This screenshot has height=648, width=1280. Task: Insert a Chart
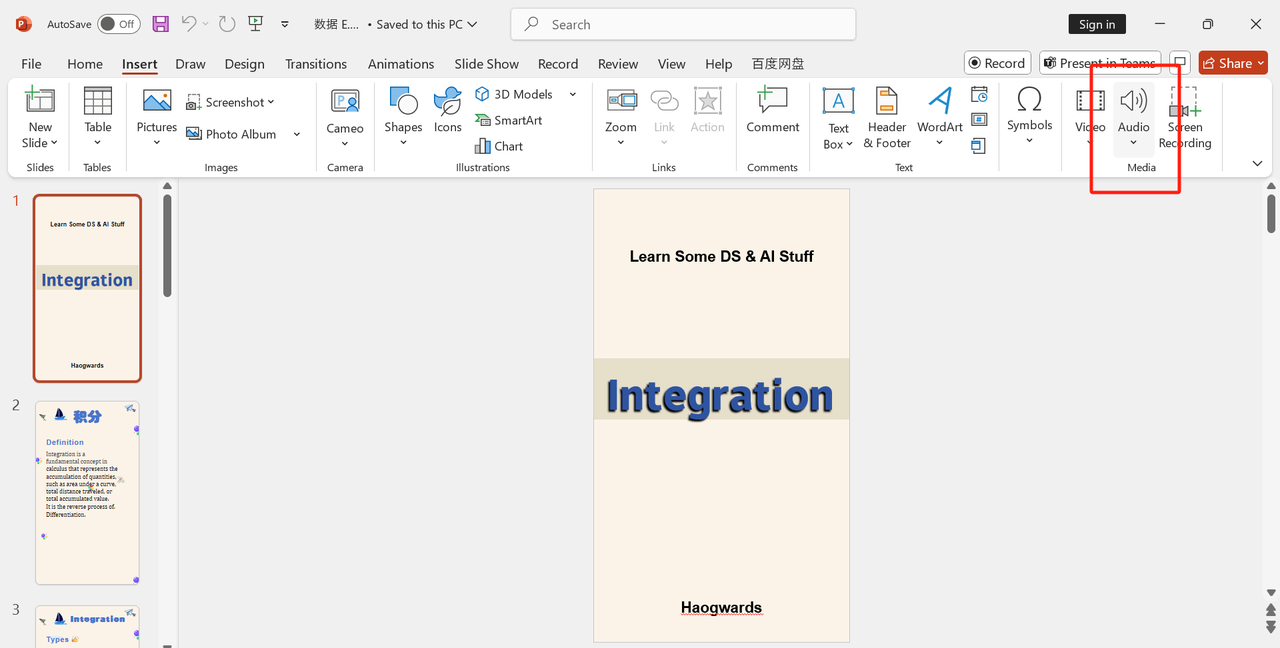click(x=498, y=145)
